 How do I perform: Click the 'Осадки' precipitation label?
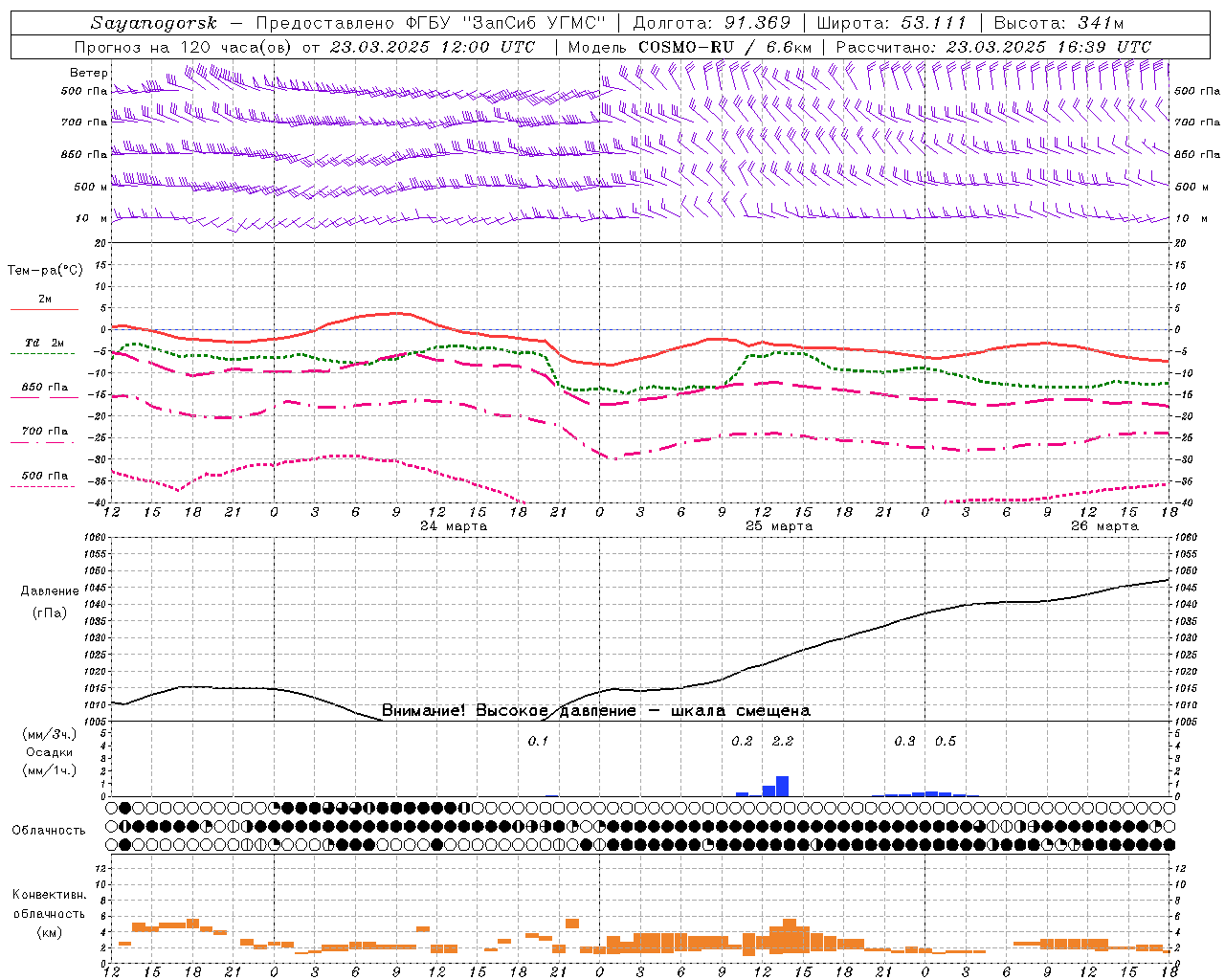pyautogui.click(x=48, y=752)
